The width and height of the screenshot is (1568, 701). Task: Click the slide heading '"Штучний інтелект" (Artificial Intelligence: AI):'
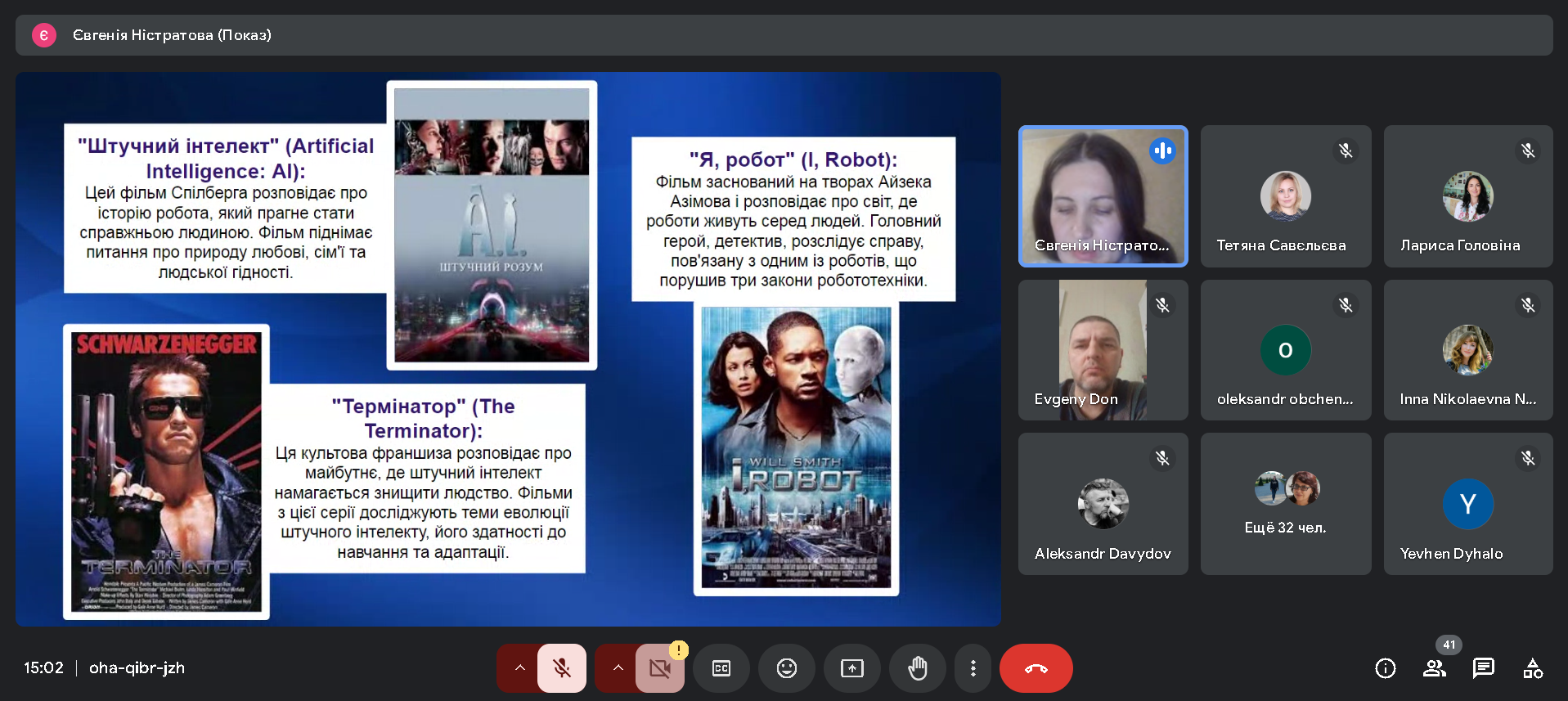point(226,159)
